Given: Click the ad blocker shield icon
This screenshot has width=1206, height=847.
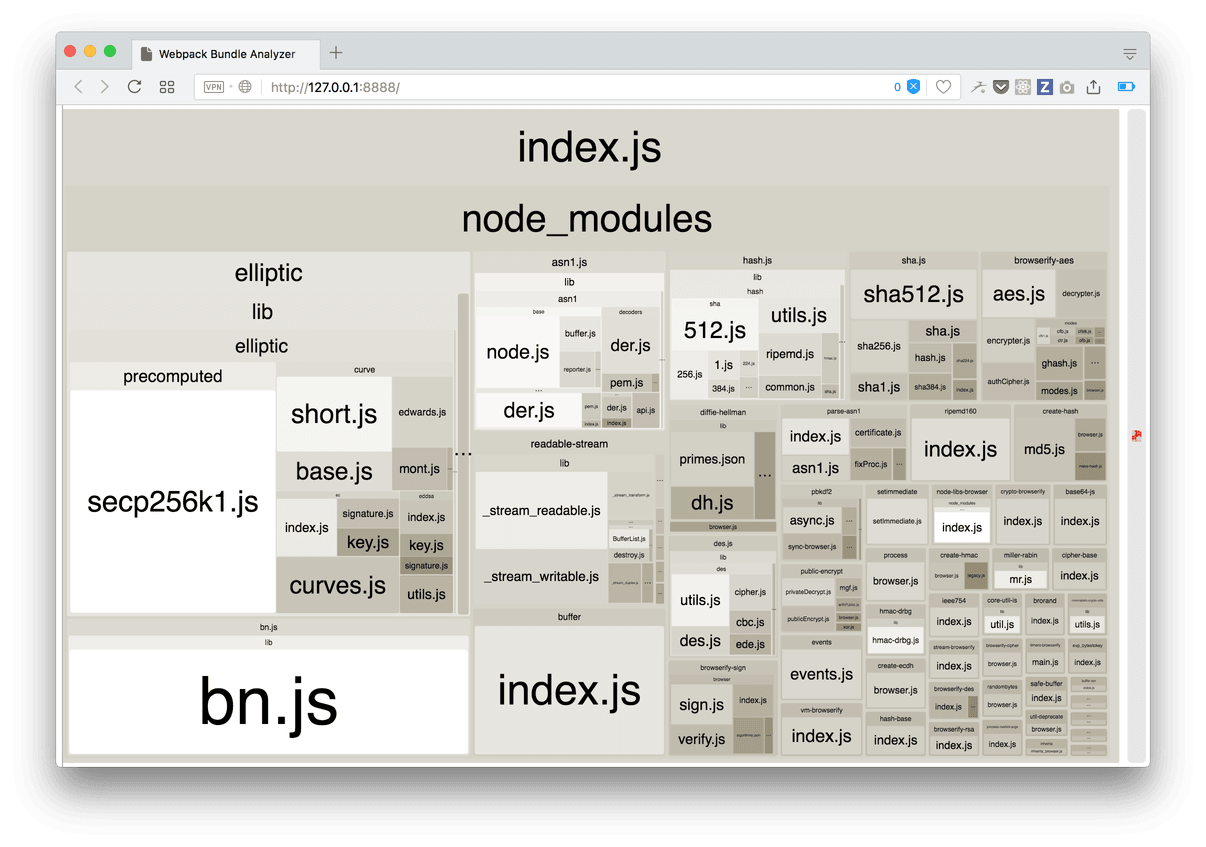Looking at the screenshot, I should [x=913, y=87].
